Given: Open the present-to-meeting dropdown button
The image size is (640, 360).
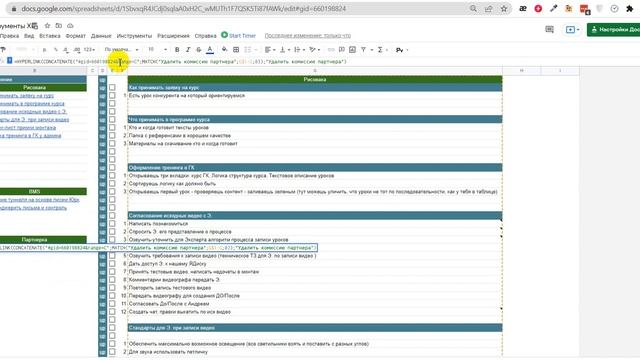Looking at the screenshot, I should (x=573, y=29).
